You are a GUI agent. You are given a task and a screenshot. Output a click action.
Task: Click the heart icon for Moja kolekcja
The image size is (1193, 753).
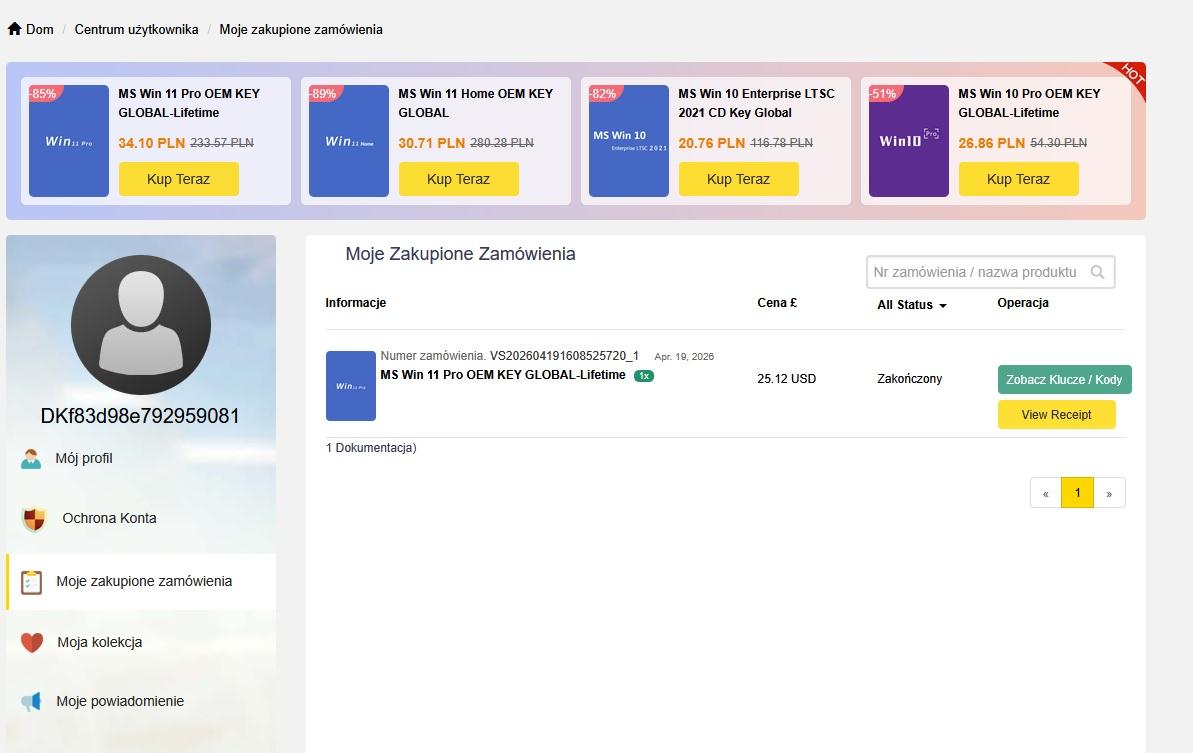click(x=32, y=643)
